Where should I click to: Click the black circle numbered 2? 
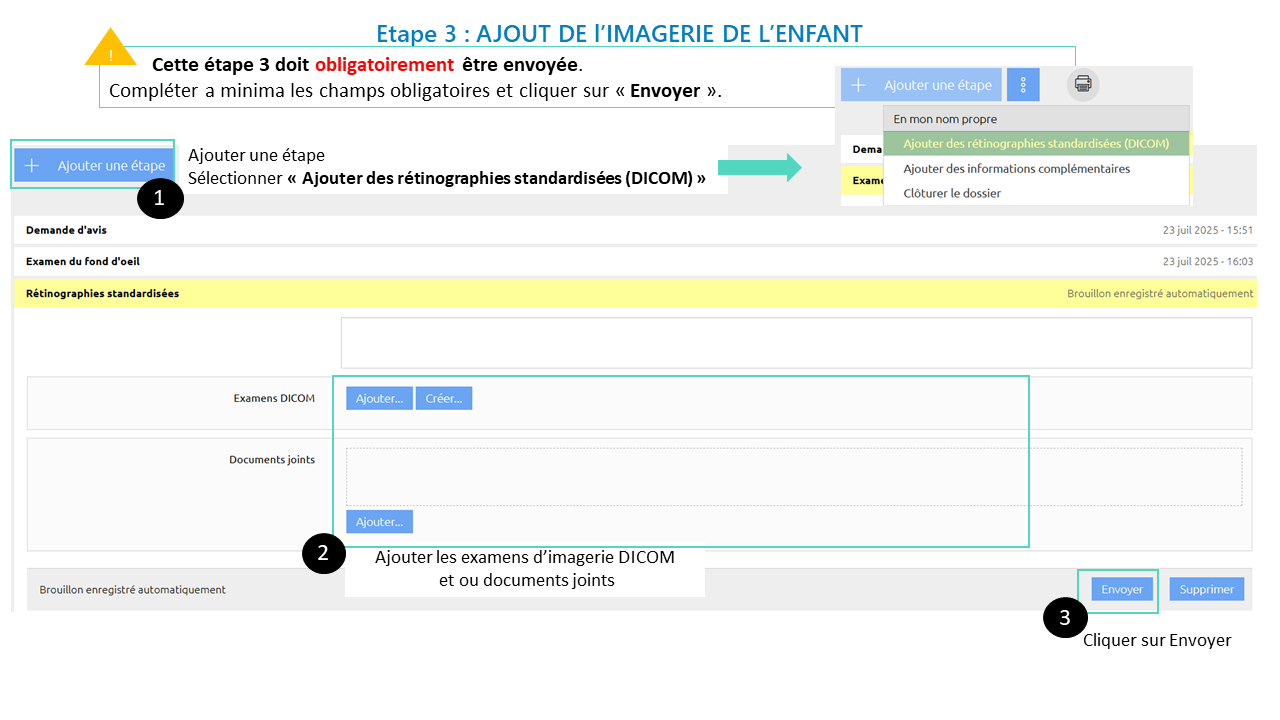click(x=323, y=554)
